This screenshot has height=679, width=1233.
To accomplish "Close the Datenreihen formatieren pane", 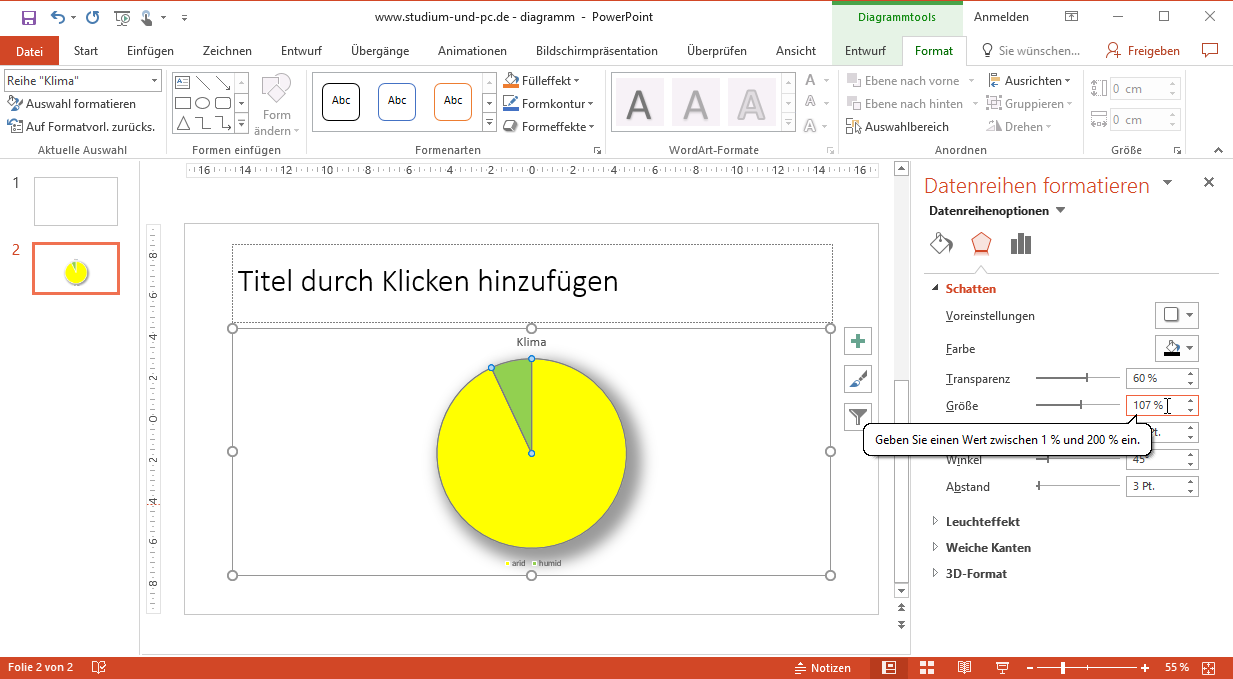I will [1208, 182].
